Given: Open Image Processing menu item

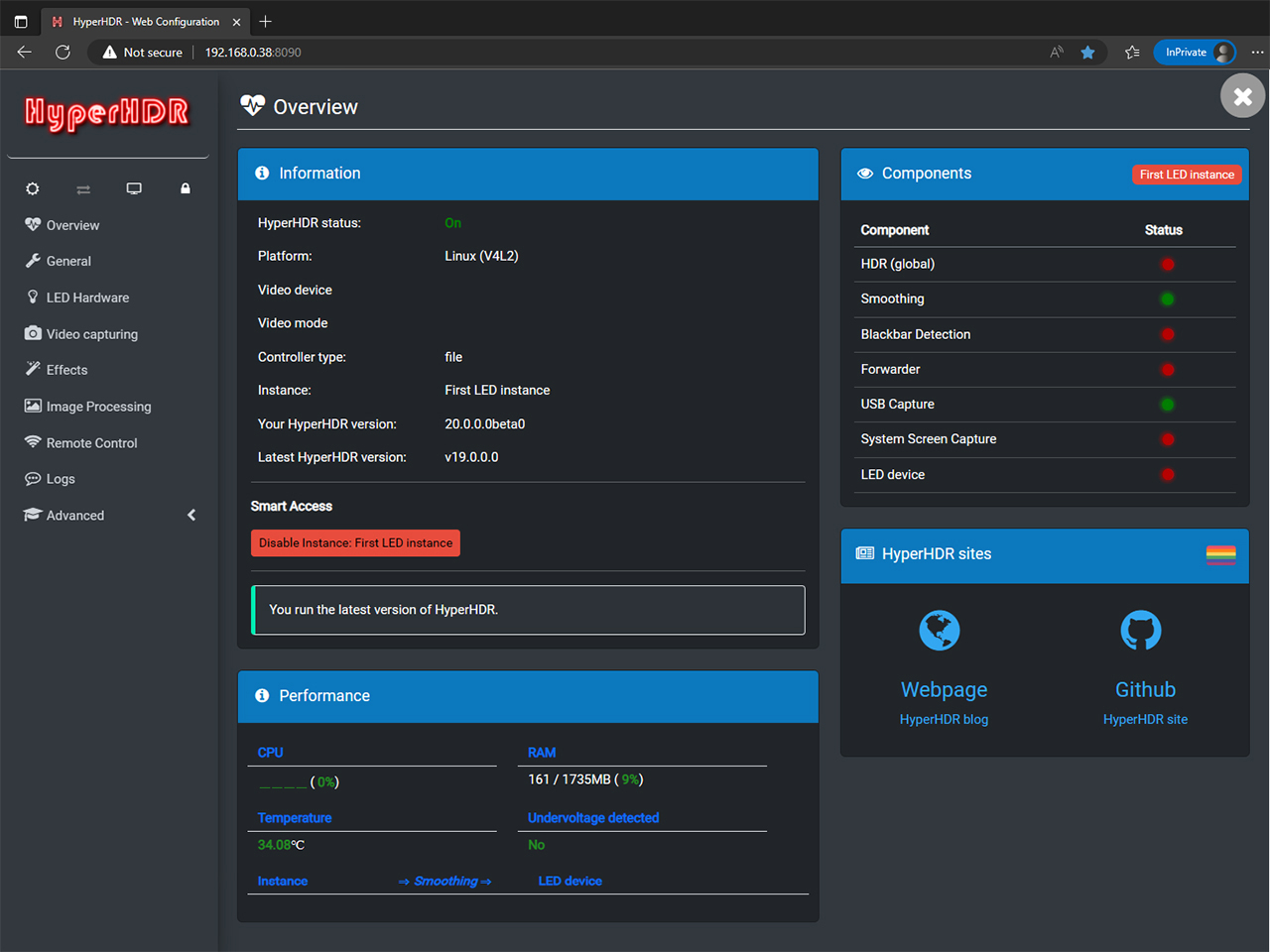Looking at the screenshot, I should 98,407.
